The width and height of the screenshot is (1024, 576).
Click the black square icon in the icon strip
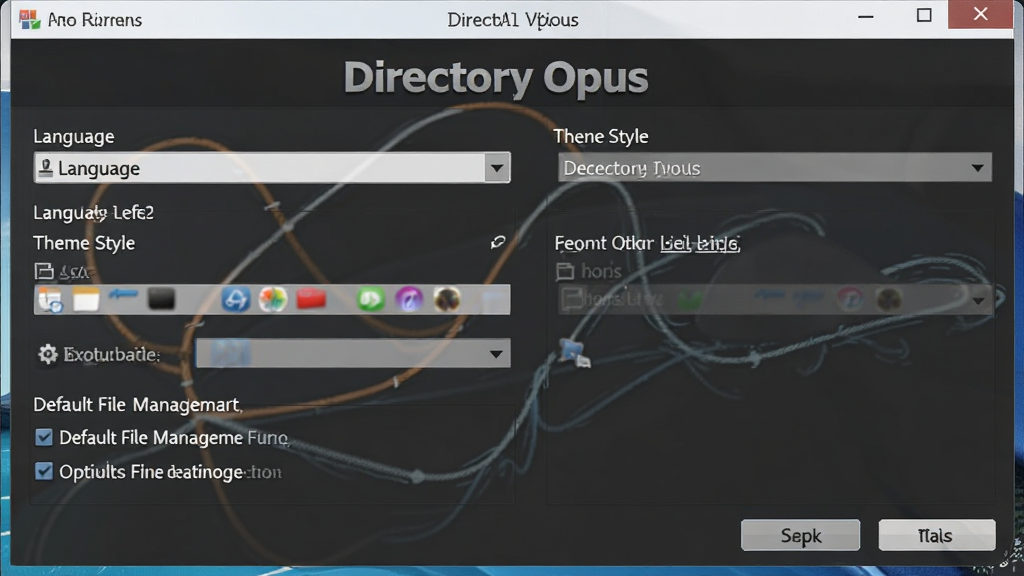pos(161,299)
